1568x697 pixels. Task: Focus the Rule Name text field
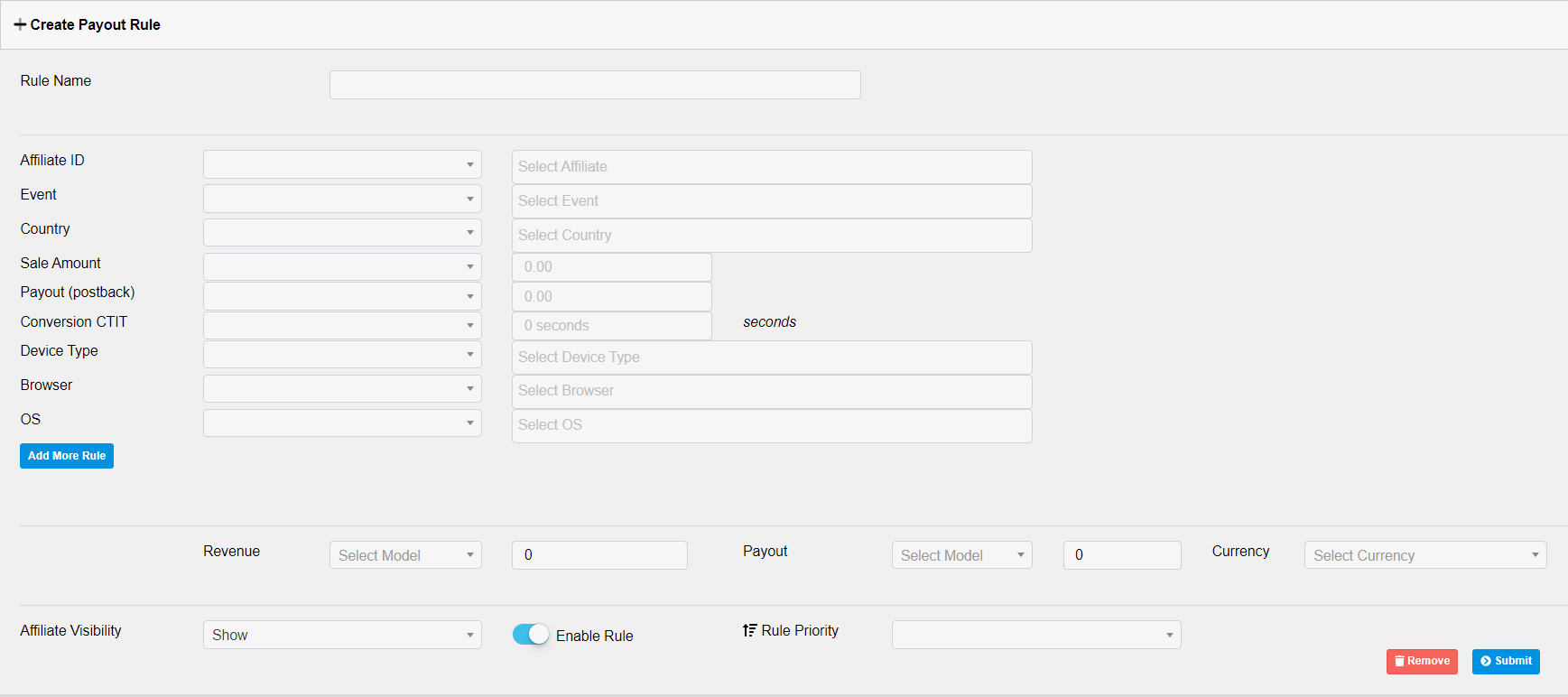pos(595,85)
